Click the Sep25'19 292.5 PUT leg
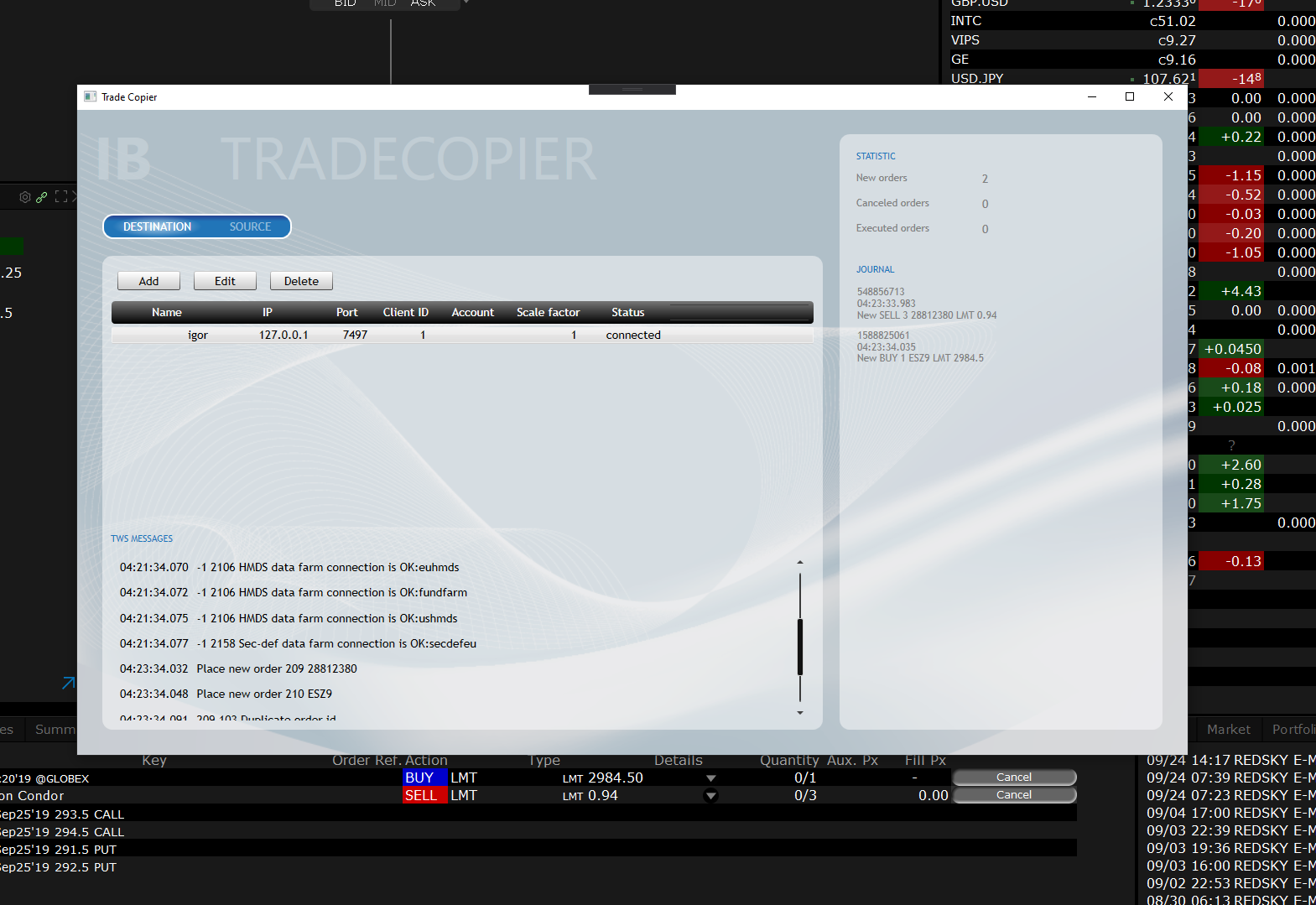 pos(59,867)
